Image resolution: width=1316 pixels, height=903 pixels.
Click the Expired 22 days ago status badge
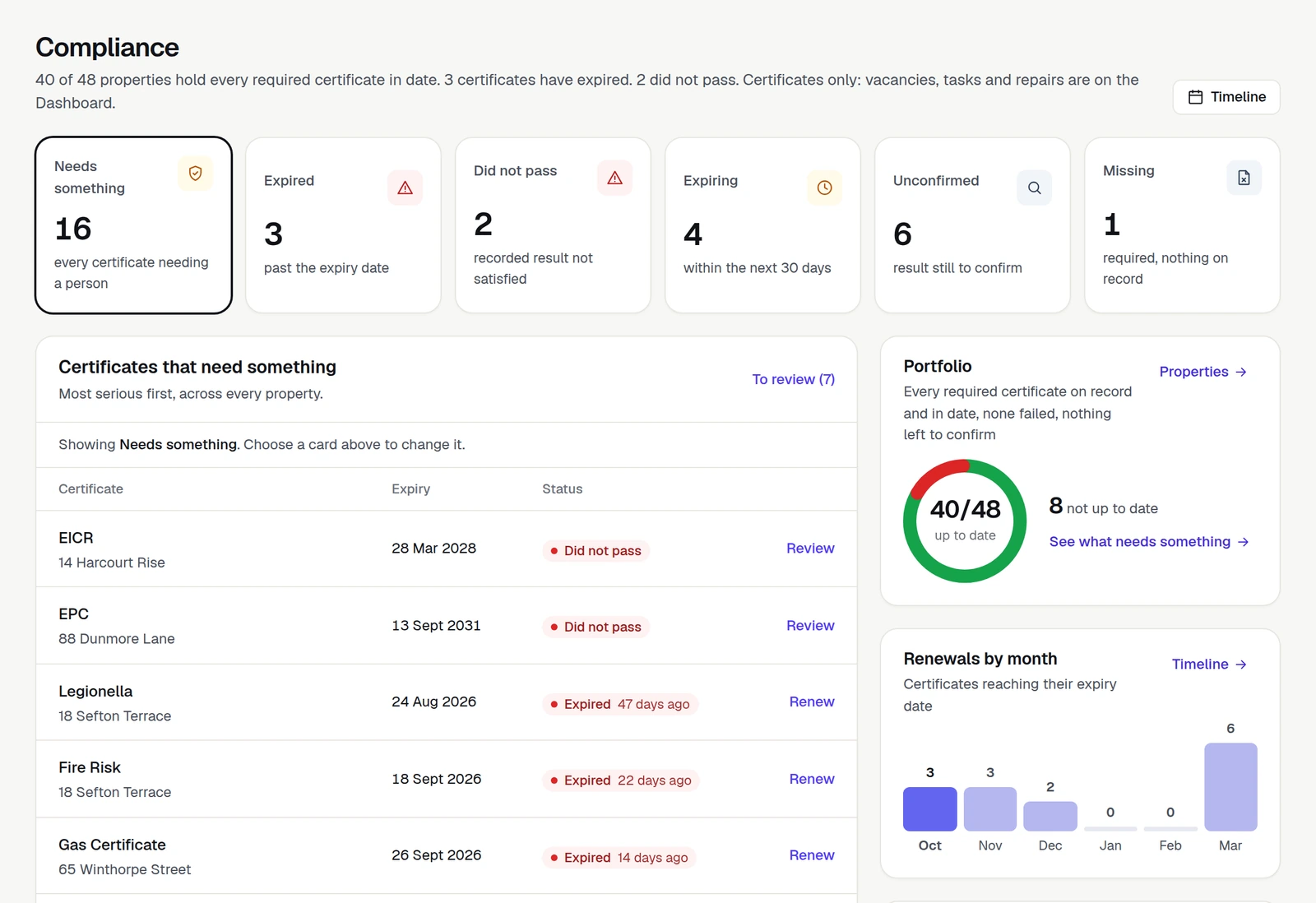[621, 780]
